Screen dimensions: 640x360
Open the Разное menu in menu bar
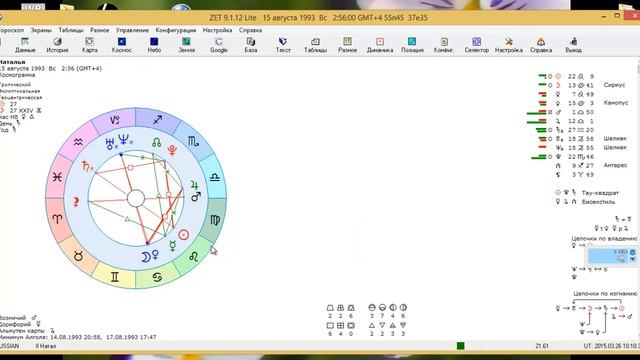tap(100, 30)
